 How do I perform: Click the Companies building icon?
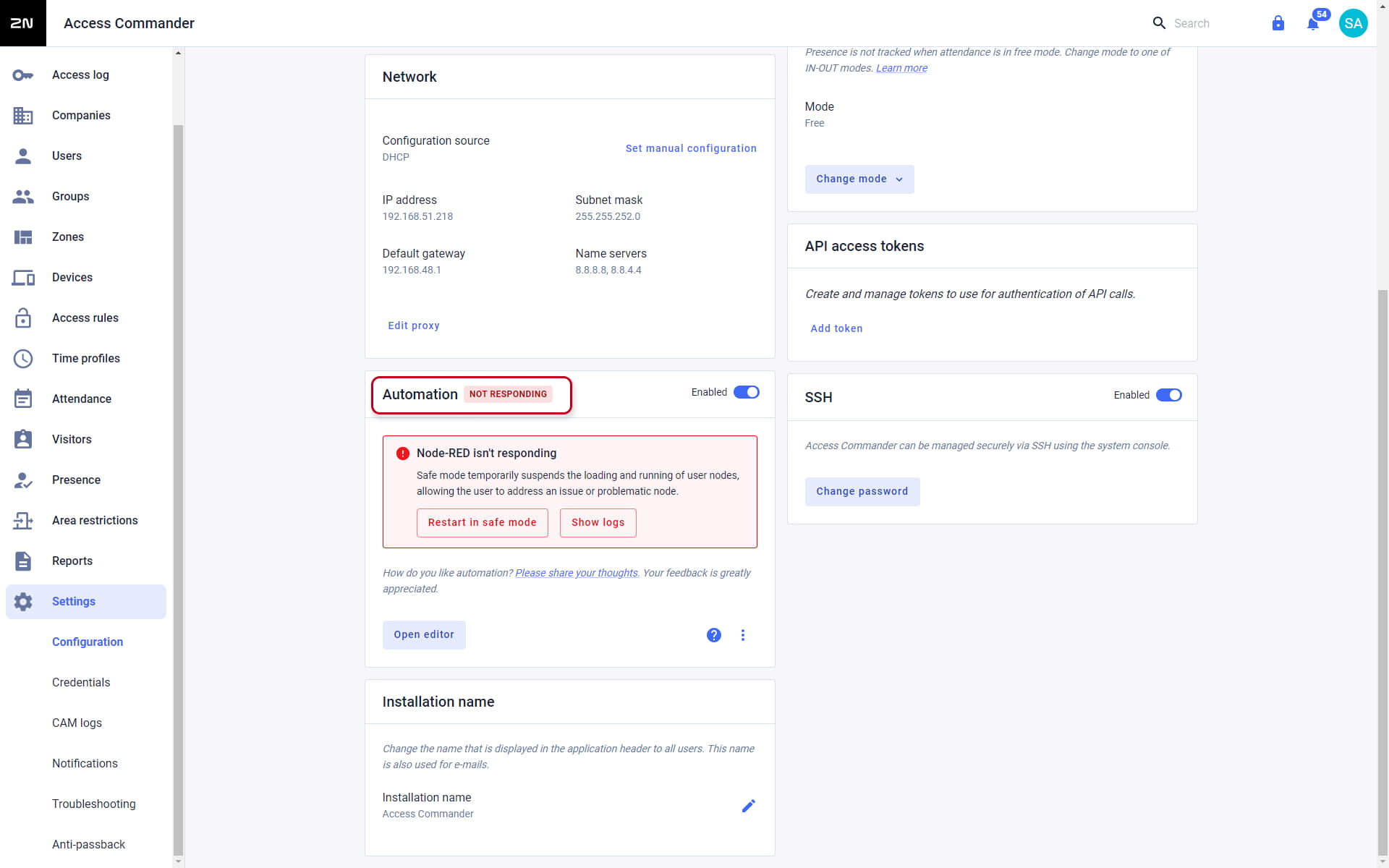tap(23, 116)
